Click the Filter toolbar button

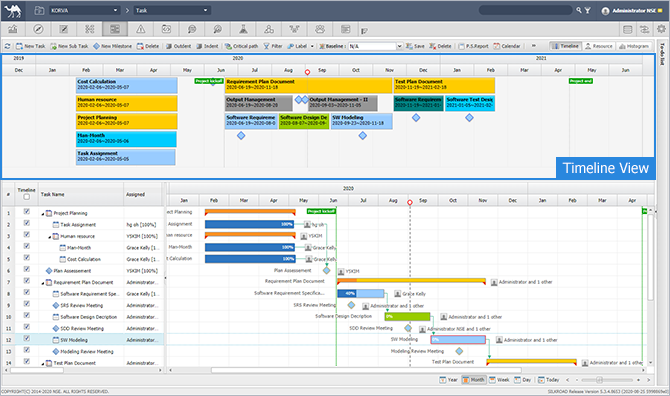273,46
